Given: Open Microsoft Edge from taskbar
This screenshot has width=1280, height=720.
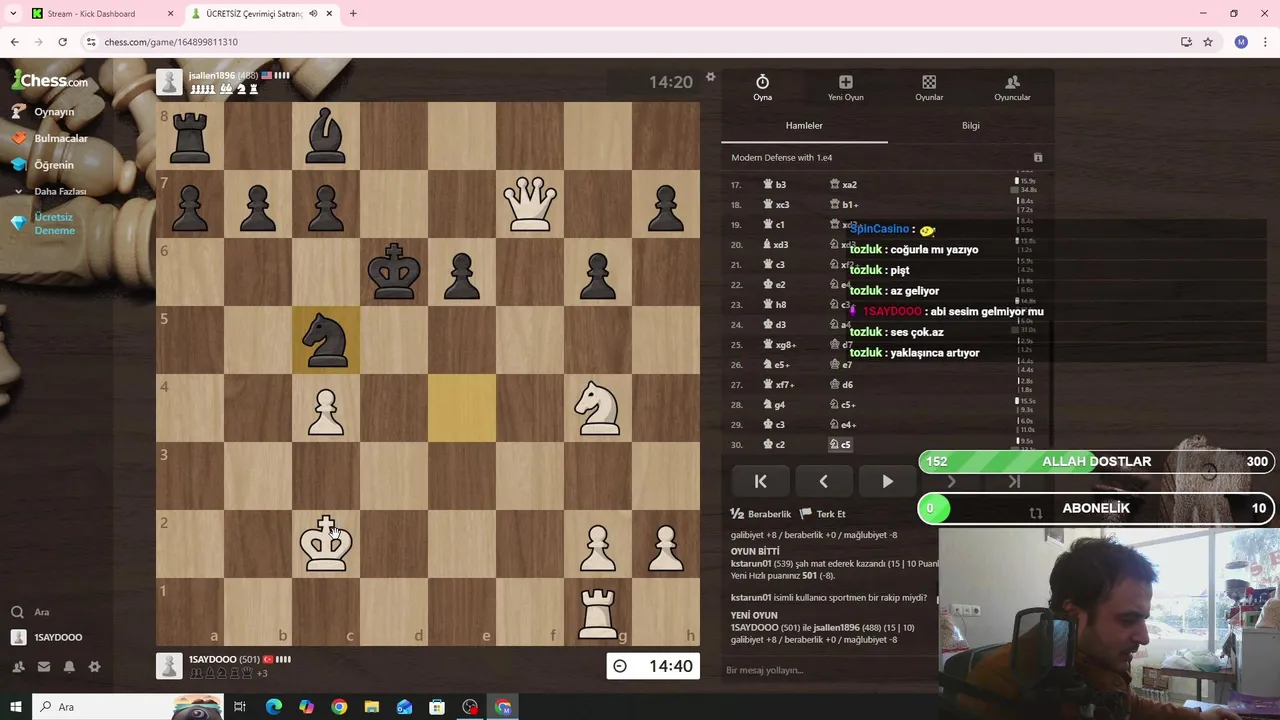Looking at the screenshot, I should click(x=273, y=707).
